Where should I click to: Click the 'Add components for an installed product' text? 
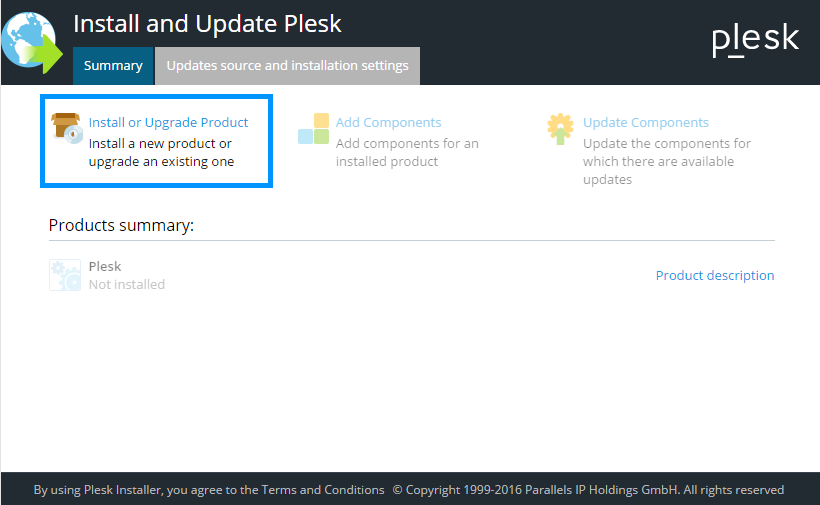point(407,152)
